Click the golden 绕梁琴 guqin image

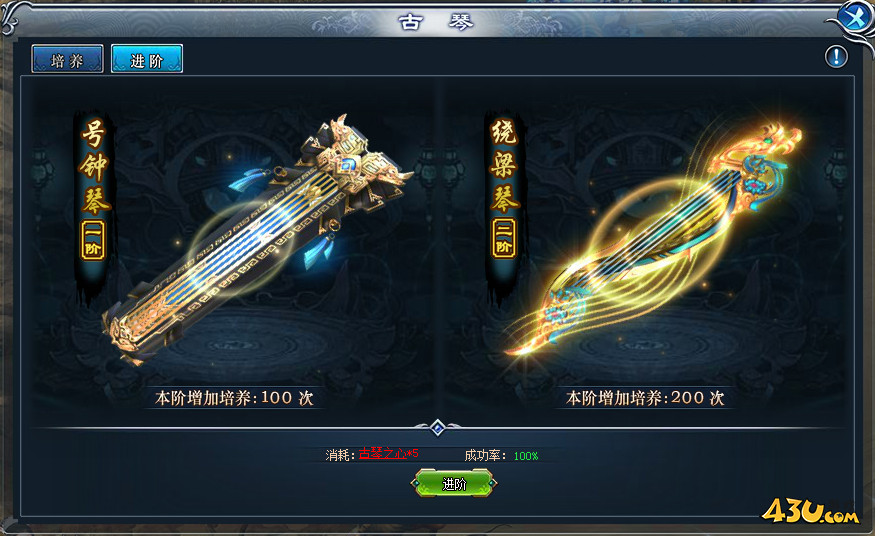[x=653, y=240]
